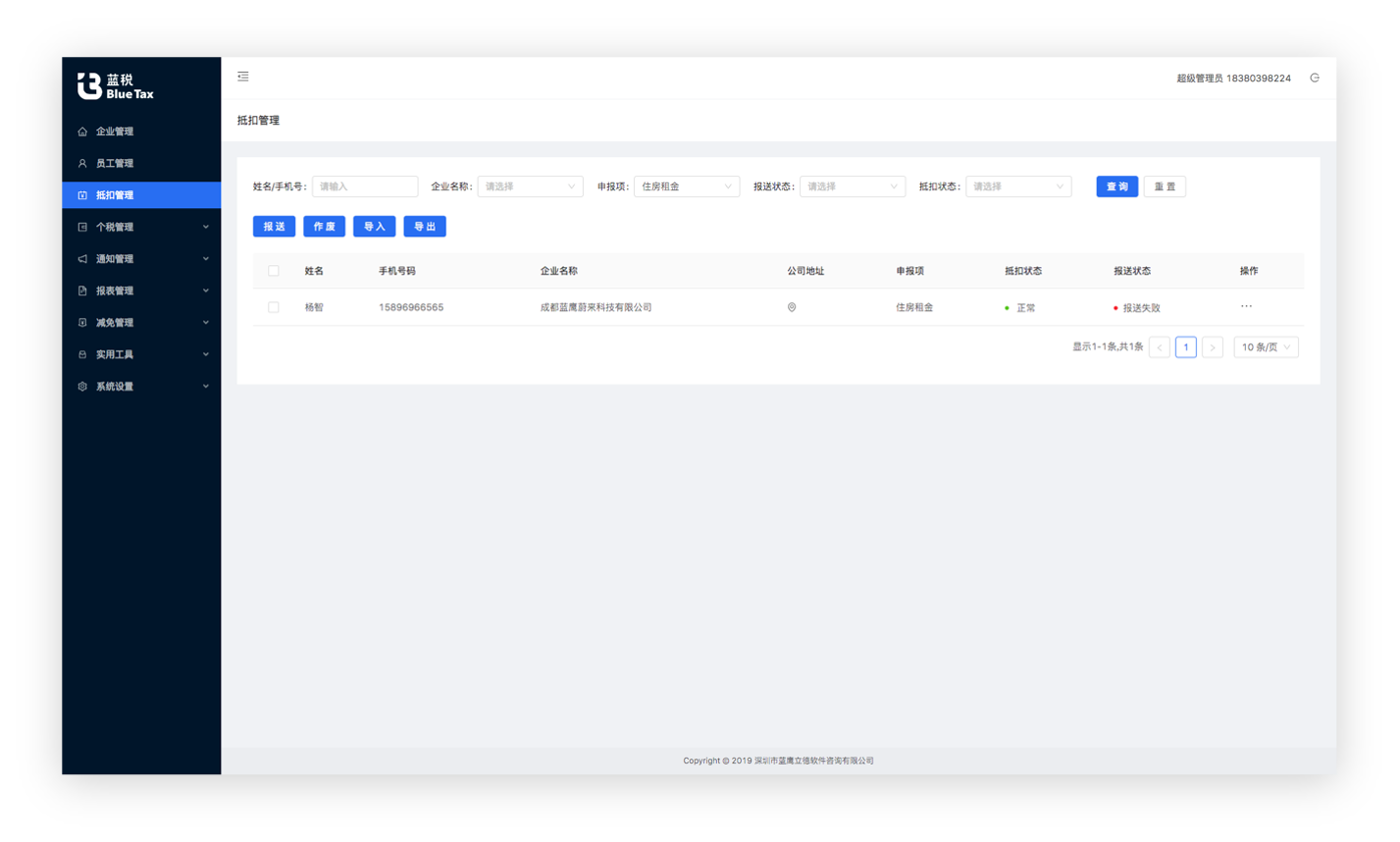Change page size from 10 条/页
The image size is (1400, 842).
pos(1267,347)
